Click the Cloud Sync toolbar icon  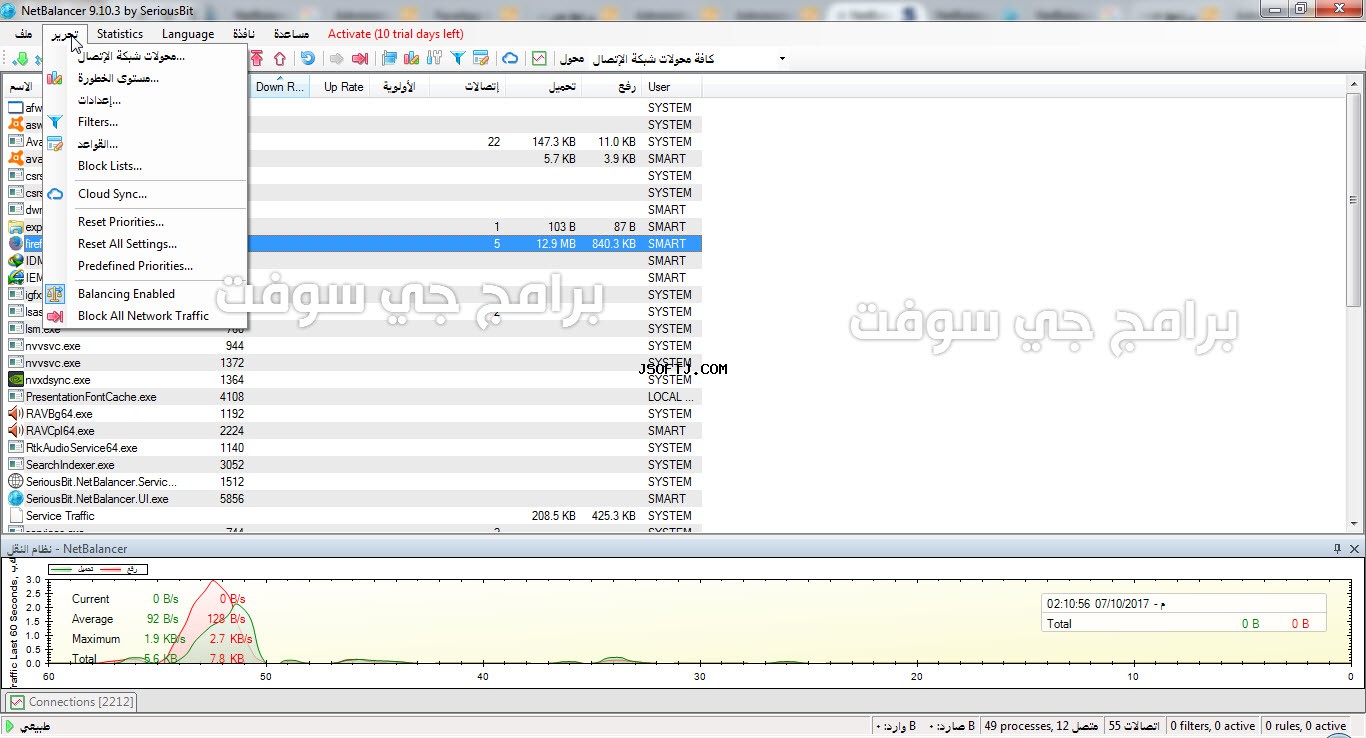pos(510,59)
